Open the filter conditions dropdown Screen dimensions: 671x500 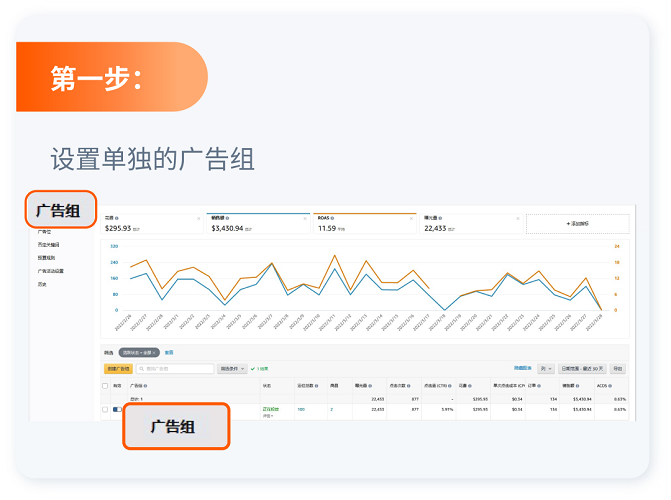click(x=232, y=369)
